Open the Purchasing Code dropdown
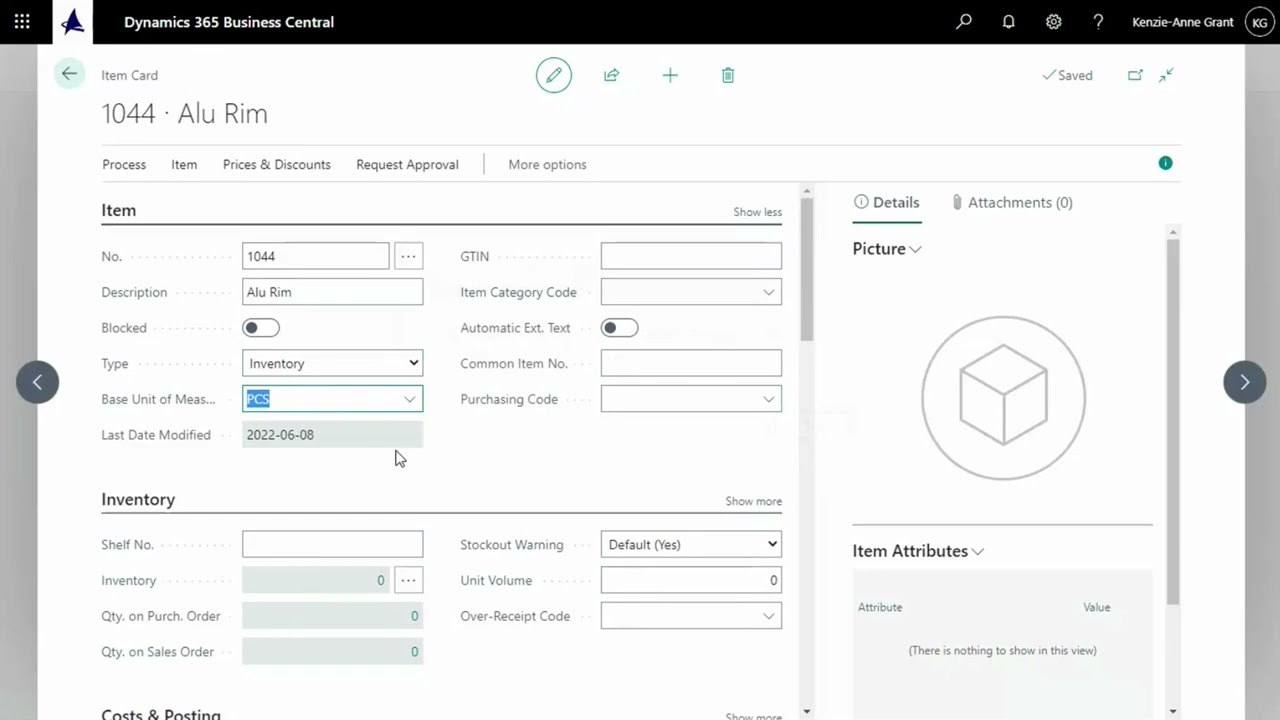The image size is (1280, 720). pyautogui.click(x=768, y=399)
